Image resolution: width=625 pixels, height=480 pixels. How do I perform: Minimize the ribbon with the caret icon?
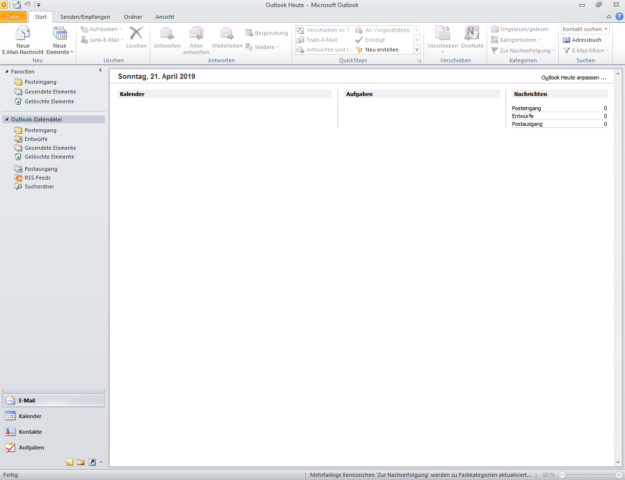(x=609, y=17)
